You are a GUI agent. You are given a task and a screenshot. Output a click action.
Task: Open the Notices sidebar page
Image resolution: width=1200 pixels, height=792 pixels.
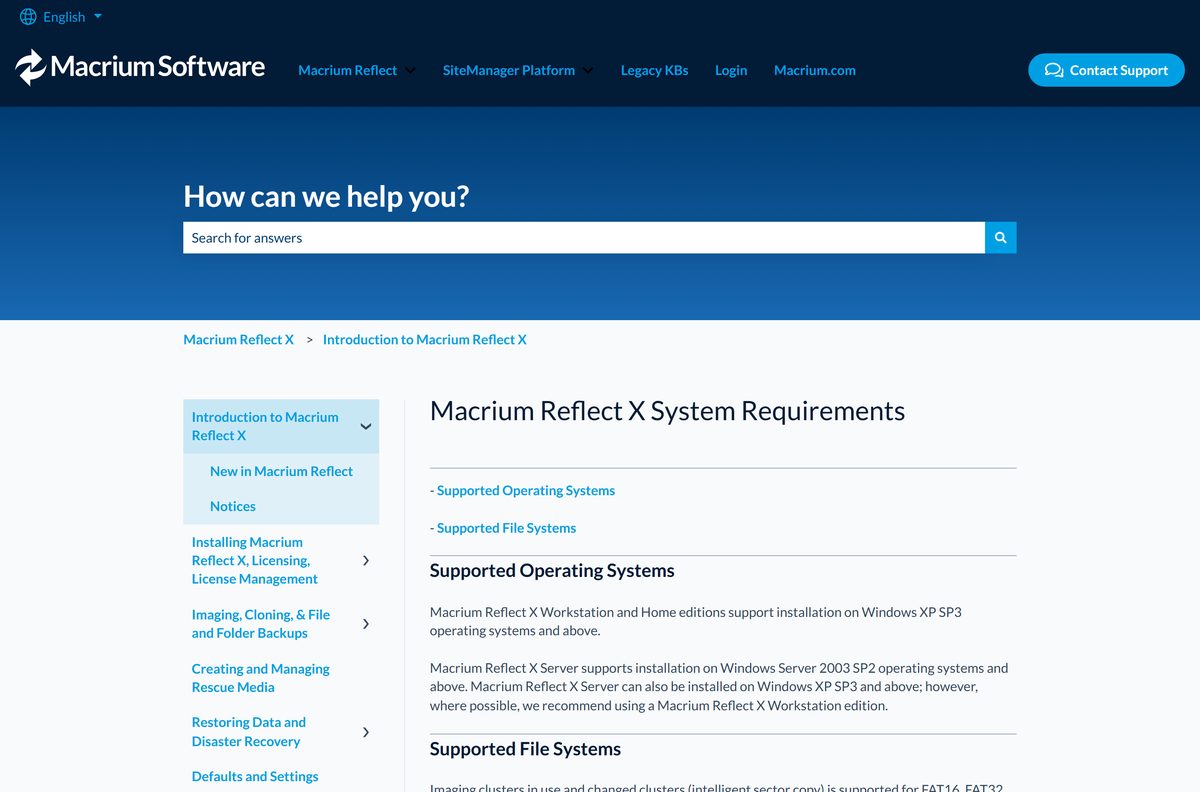233,506
